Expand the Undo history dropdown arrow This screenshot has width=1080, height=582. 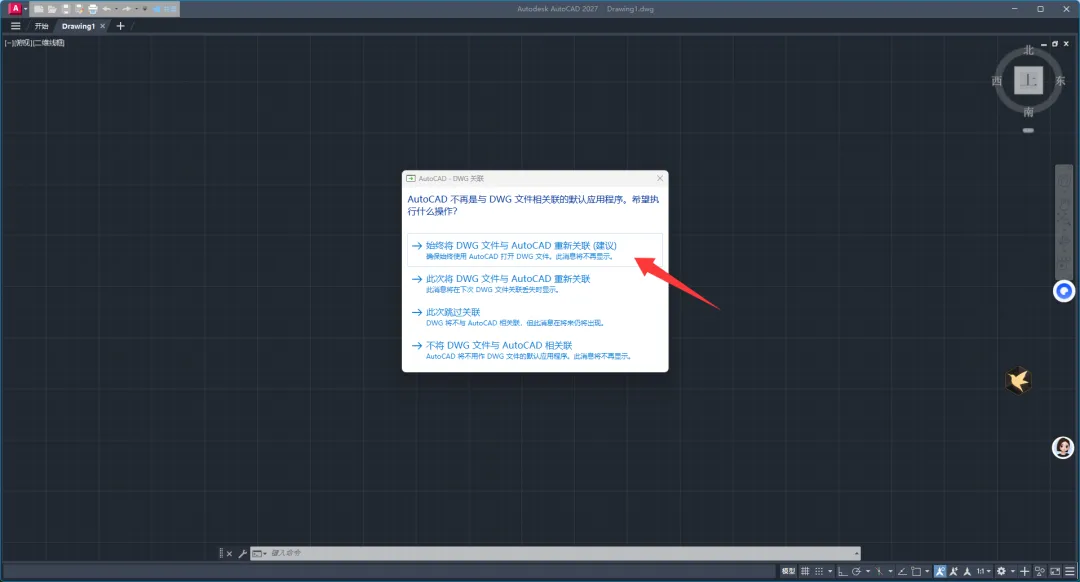coord(116,9)
